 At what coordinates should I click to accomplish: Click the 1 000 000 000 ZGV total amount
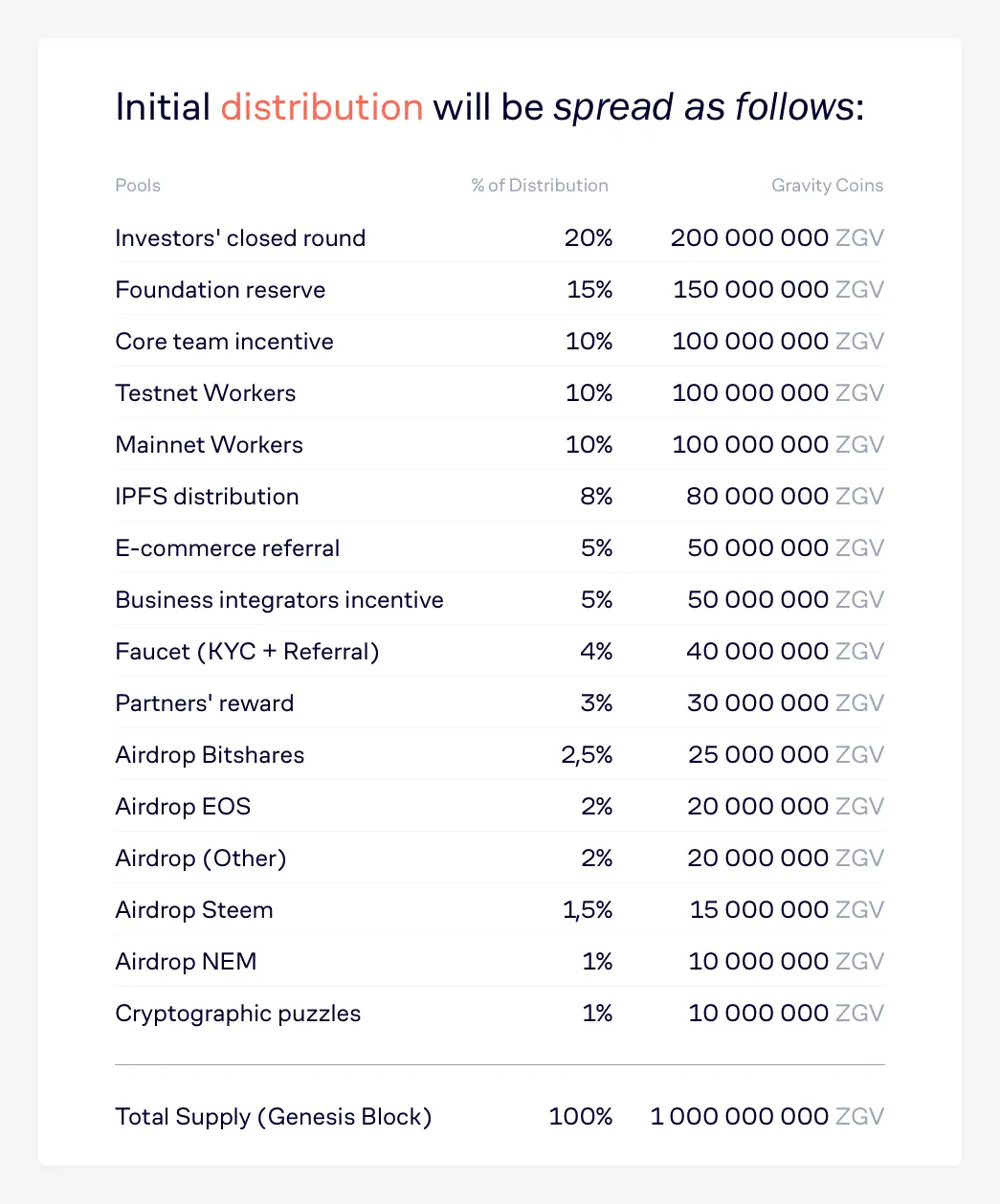point(767,1117)
